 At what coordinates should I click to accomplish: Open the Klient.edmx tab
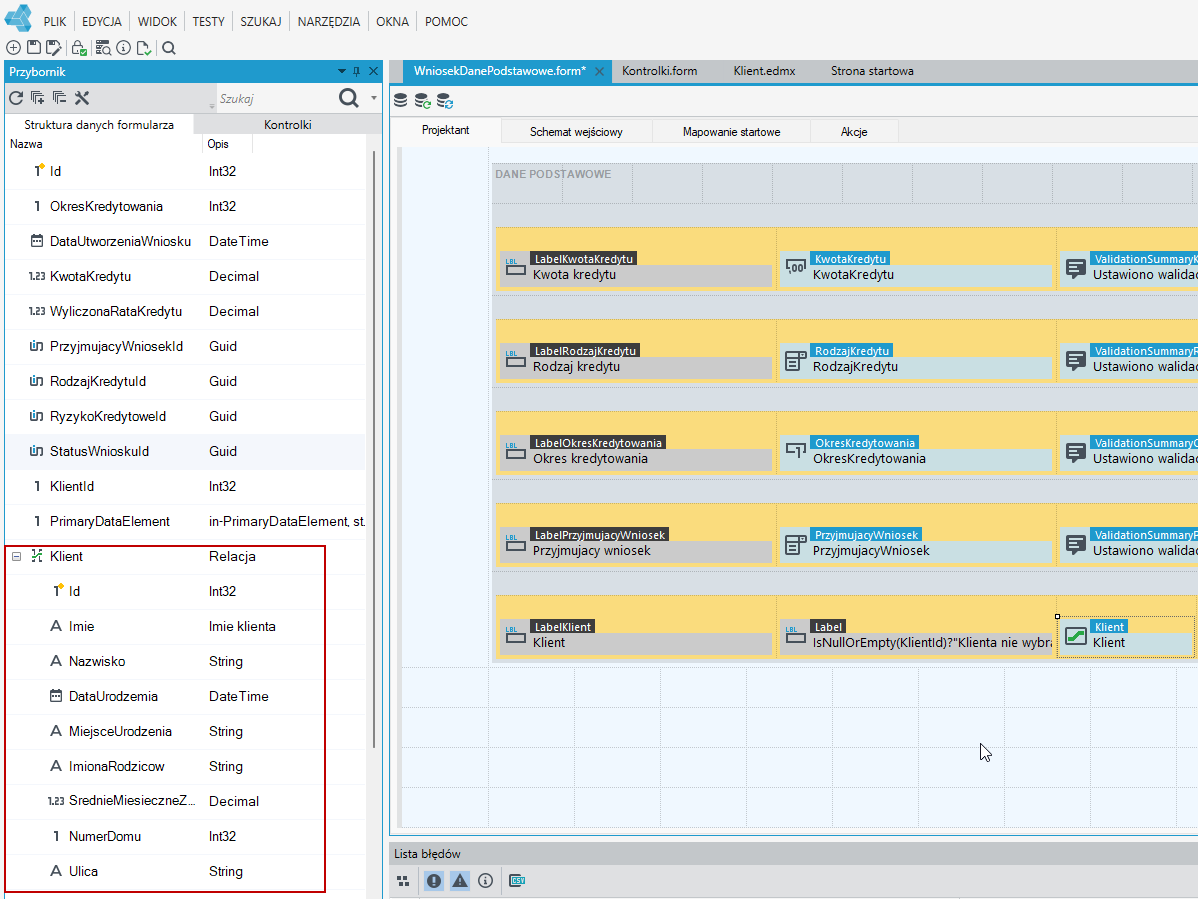tap(764, 71)
